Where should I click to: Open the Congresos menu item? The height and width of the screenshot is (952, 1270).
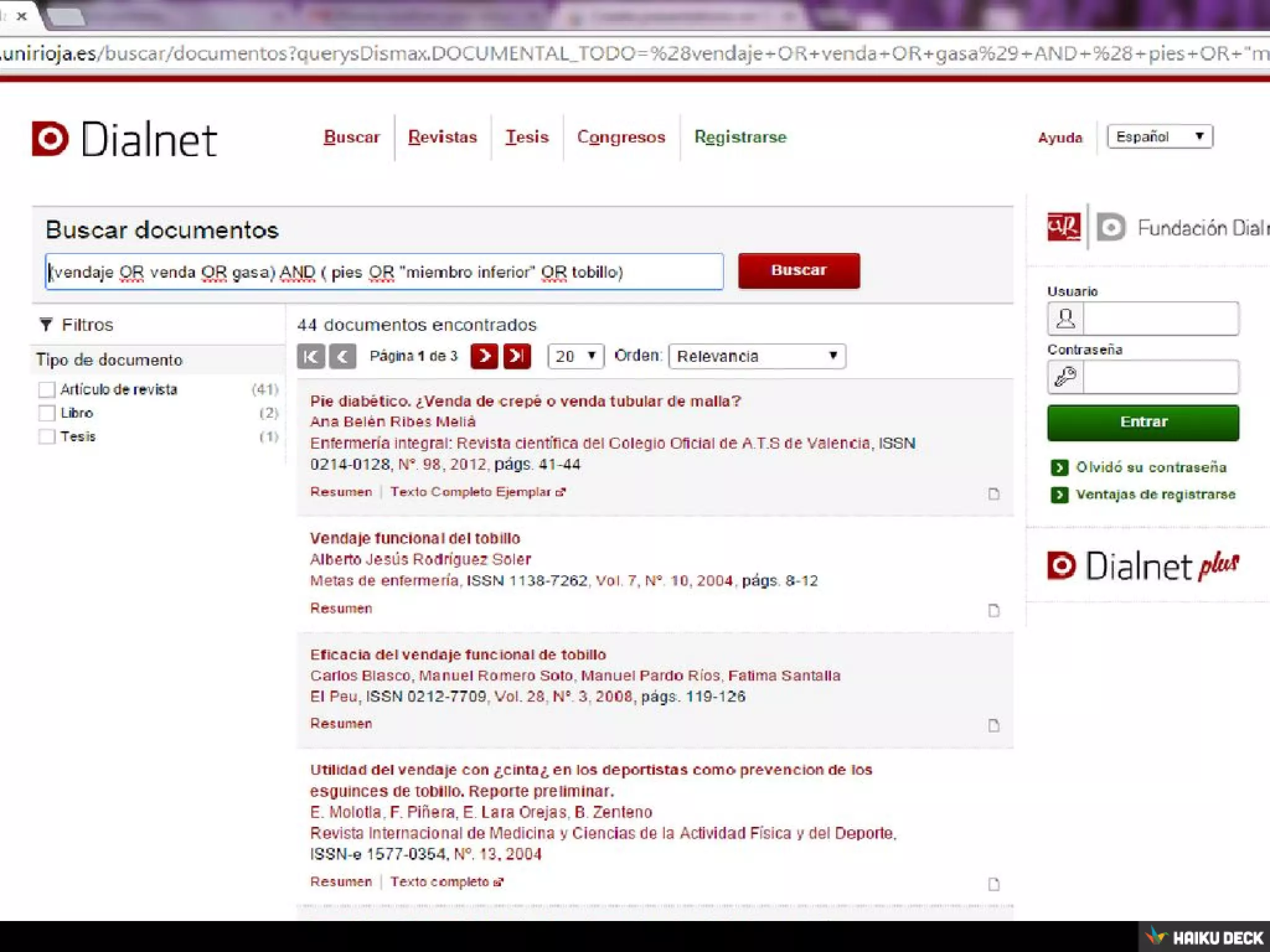coord(621,137)
